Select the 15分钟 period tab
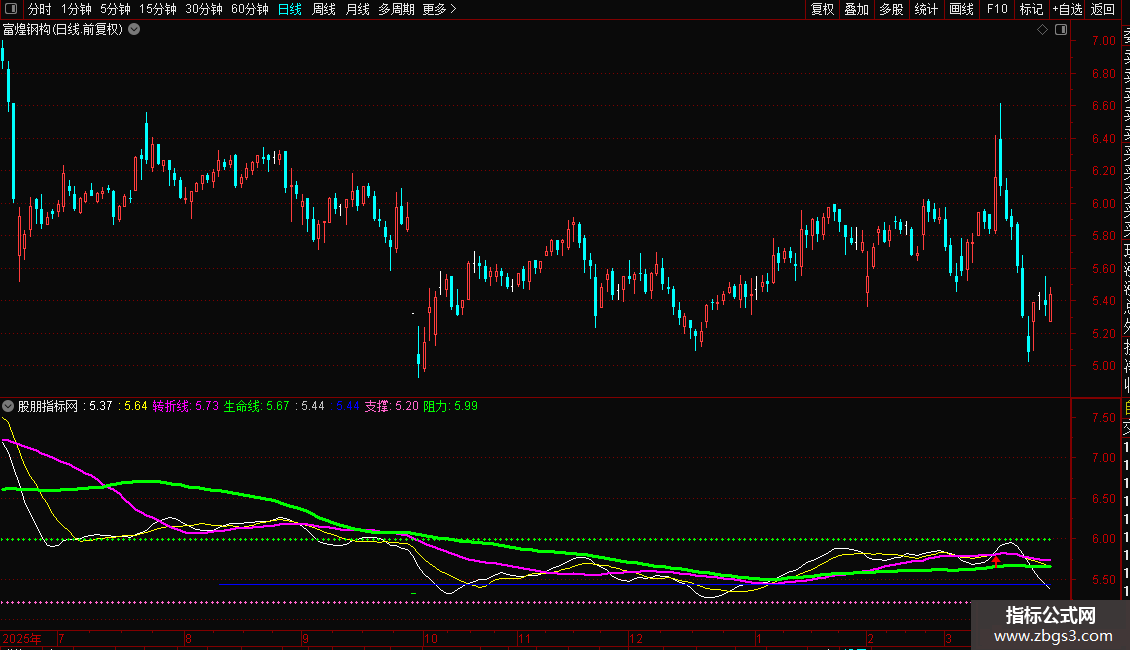The width and height of the screenshot is (1130, 650). point(158,9)
